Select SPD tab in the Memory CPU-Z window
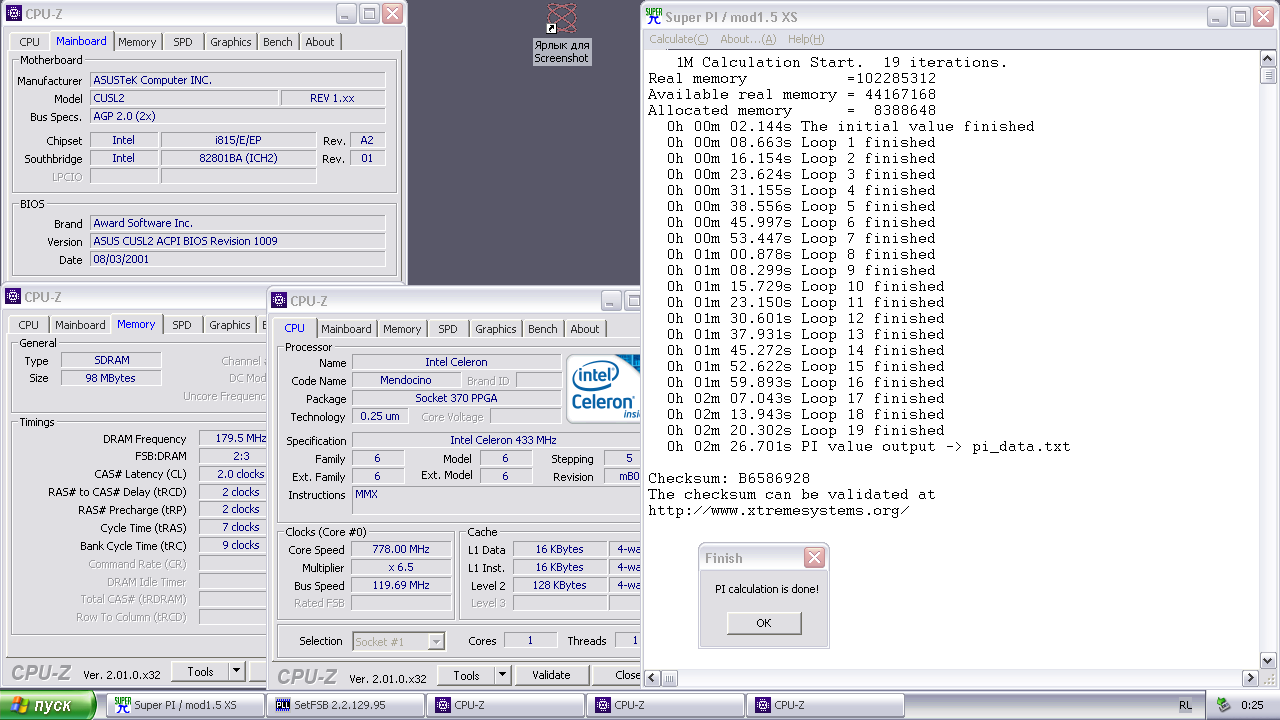The image size is (1280, 720). pos(182,325)
